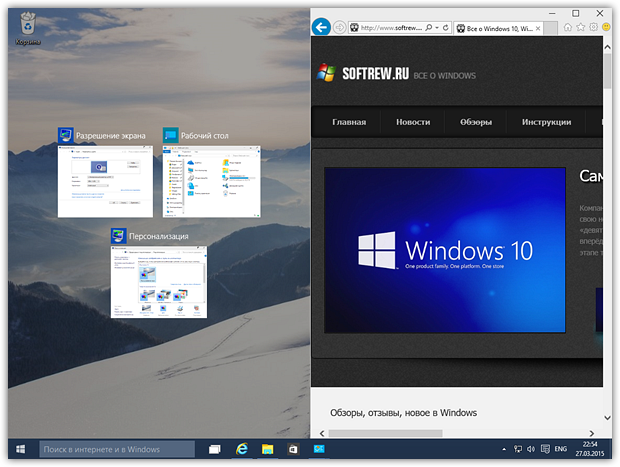
Task: Select the Рабочий стол window thumbnail
Action: pos(212,182)
